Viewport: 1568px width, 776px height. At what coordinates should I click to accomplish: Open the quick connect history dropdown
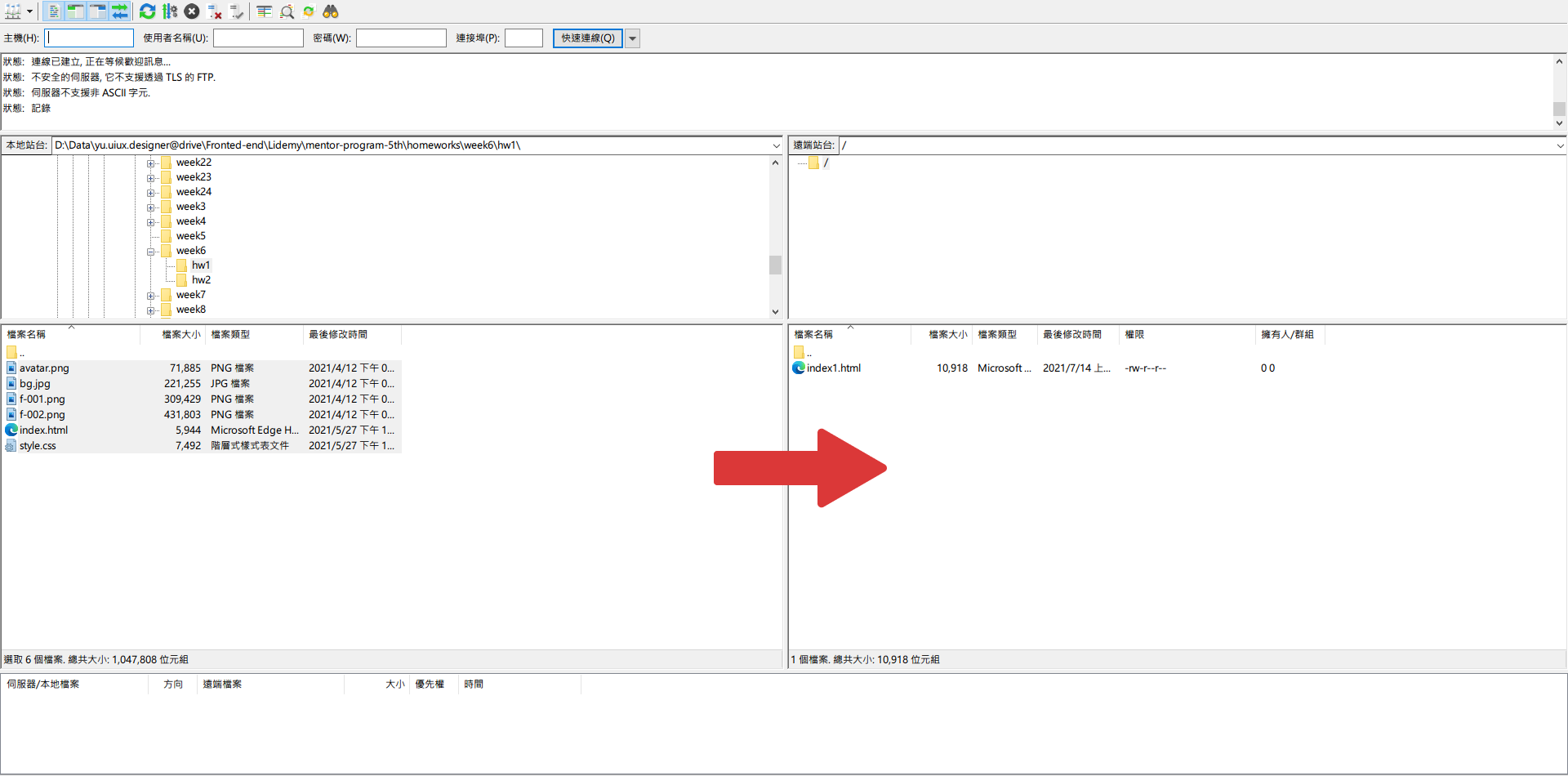(632, 38)
